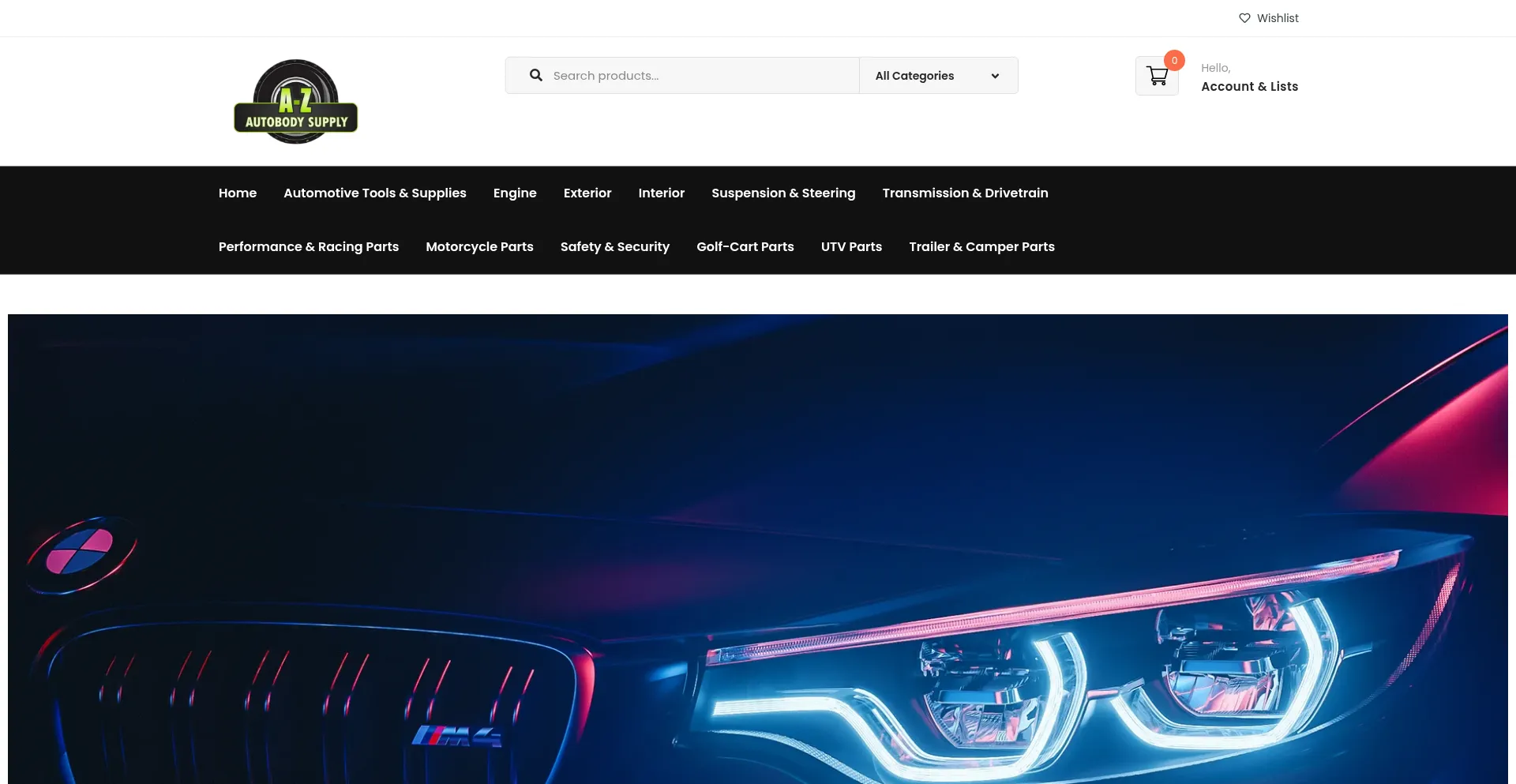1516x784 pixels.
Task: Open the Wishlist link
Action: [x=1269, y=18]
